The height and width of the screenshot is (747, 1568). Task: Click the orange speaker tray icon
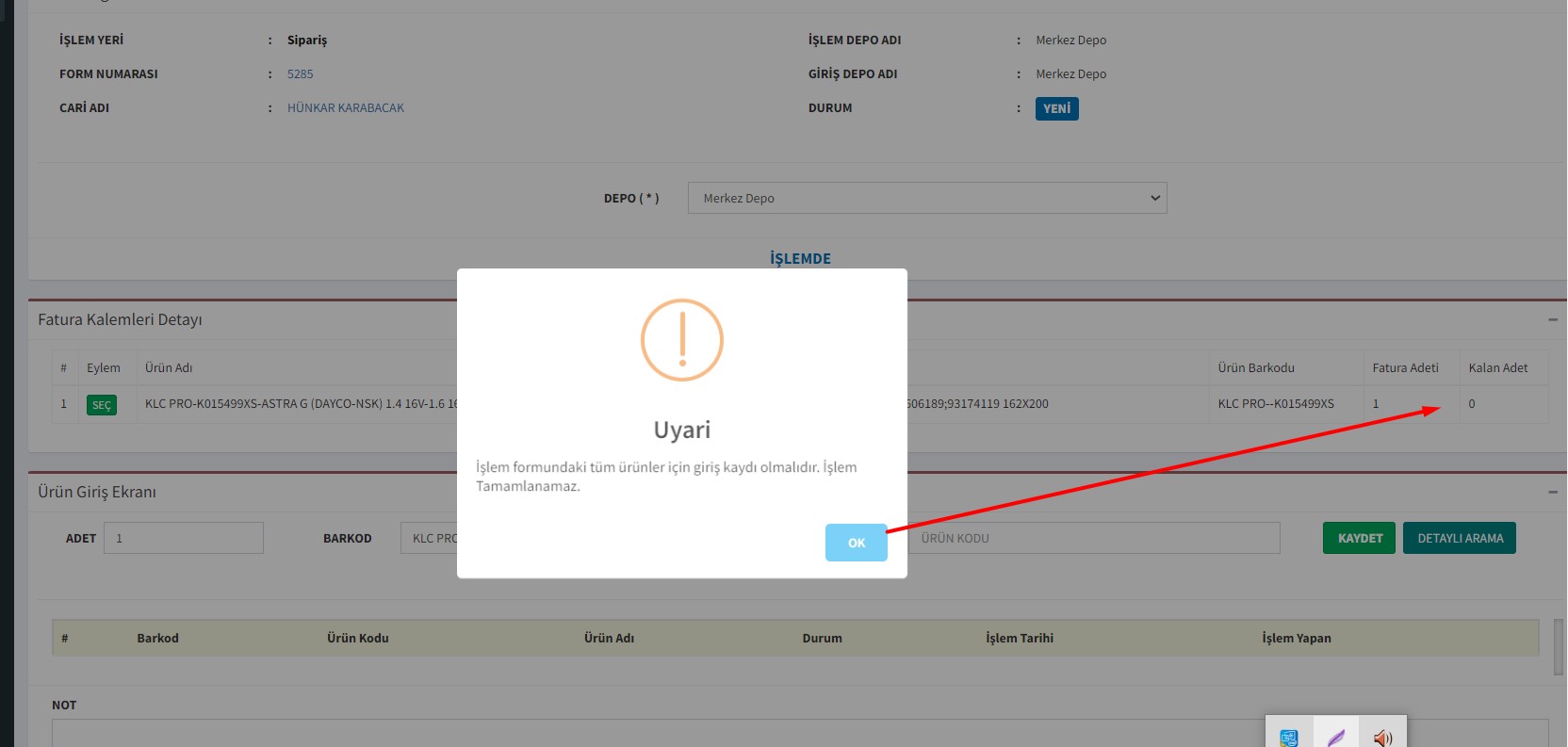(x=1382, y=738)
